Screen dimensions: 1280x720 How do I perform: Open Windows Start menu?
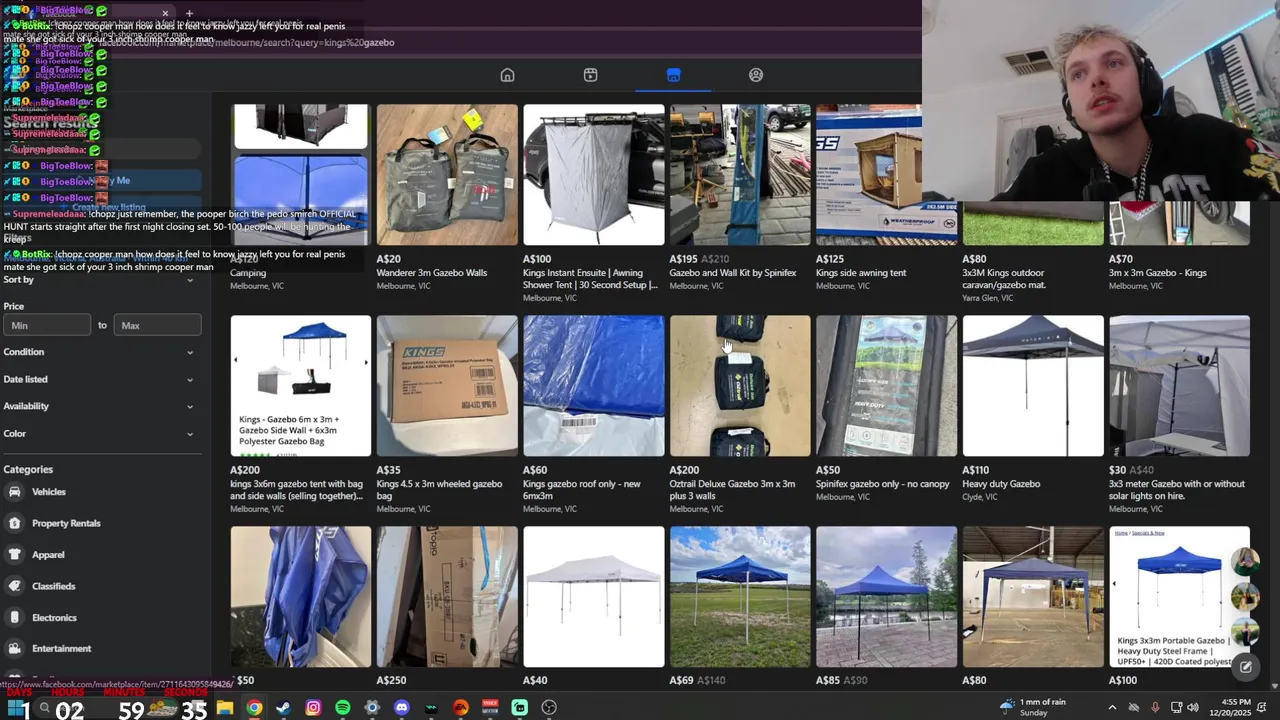coord(16,708)
